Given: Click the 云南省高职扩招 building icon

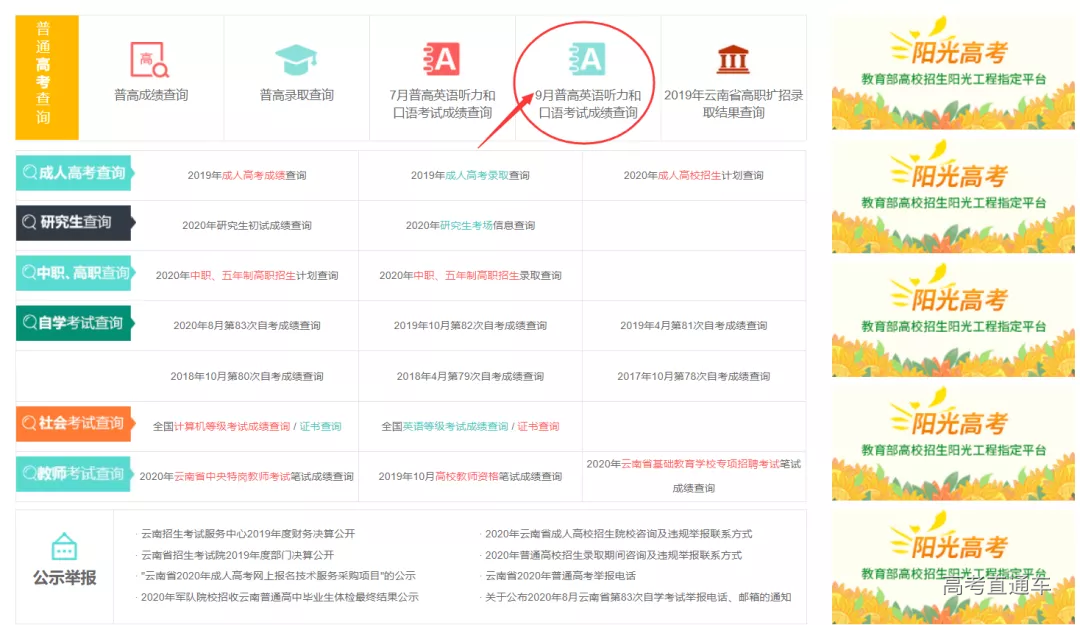Looking at the screenshot, I should [733, 60].
